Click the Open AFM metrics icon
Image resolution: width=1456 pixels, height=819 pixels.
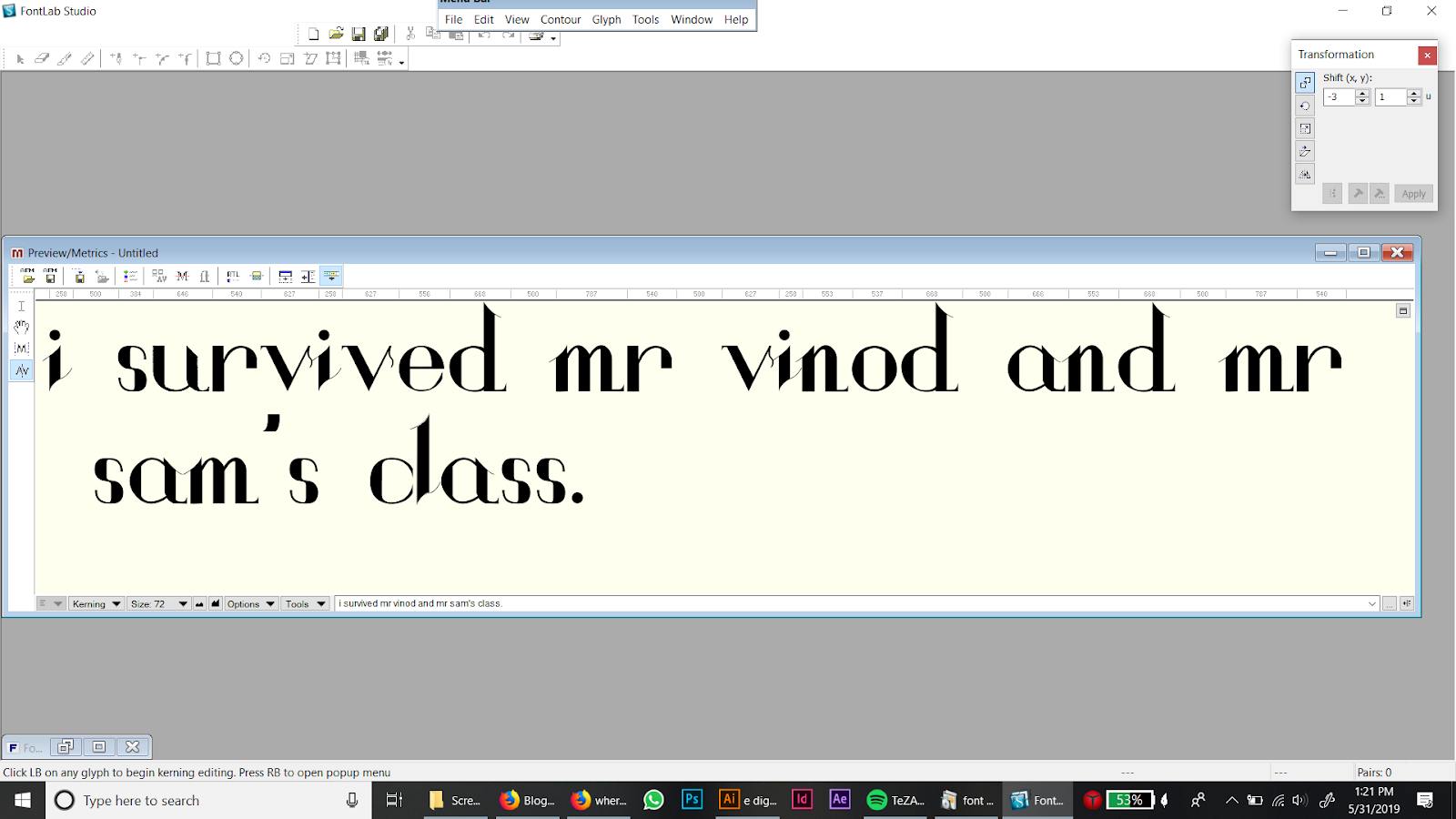click(x=27, y=276)
